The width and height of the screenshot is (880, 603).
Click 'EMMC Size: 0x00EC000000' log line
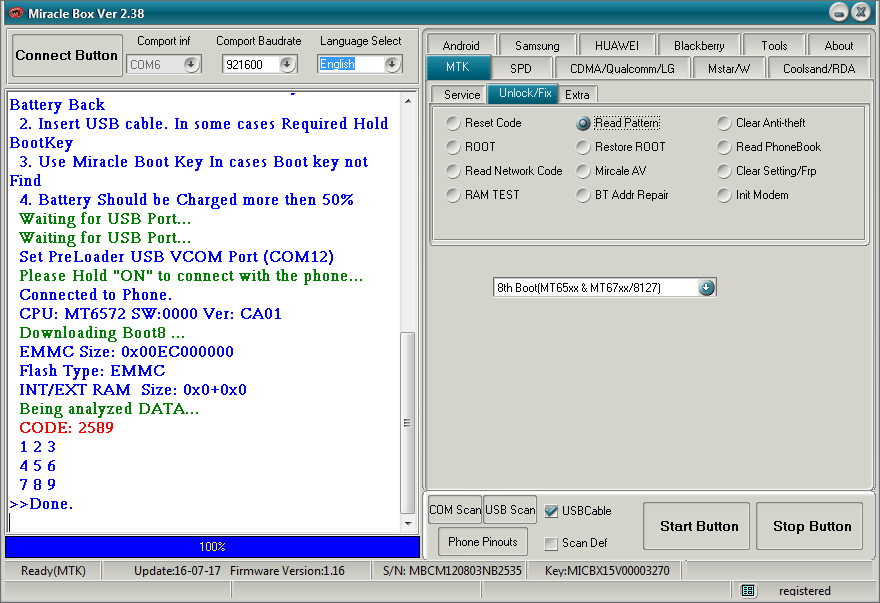(126, 352)
